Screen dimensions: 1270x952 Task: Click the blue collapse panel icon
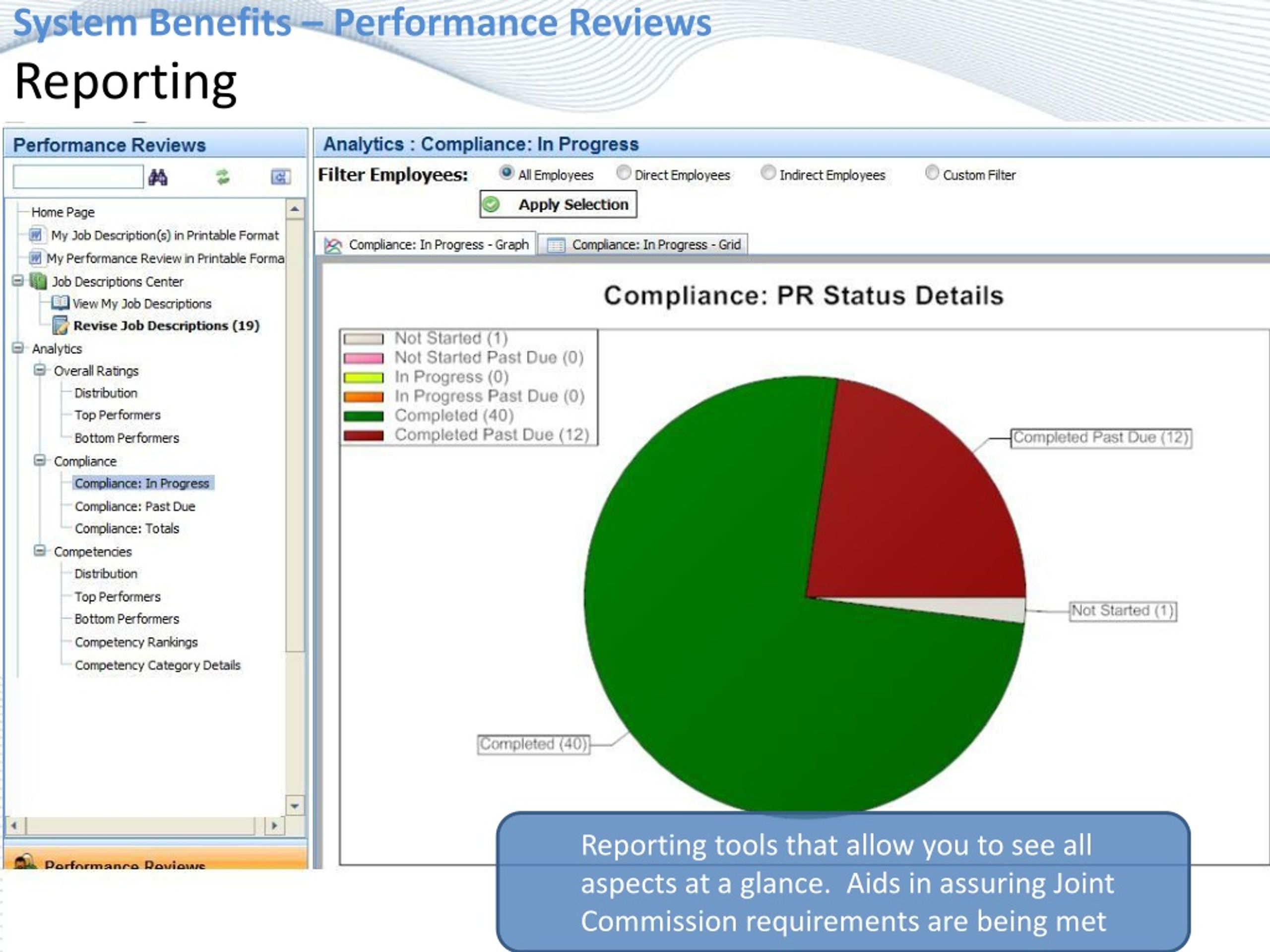click(x=280, y=178)
